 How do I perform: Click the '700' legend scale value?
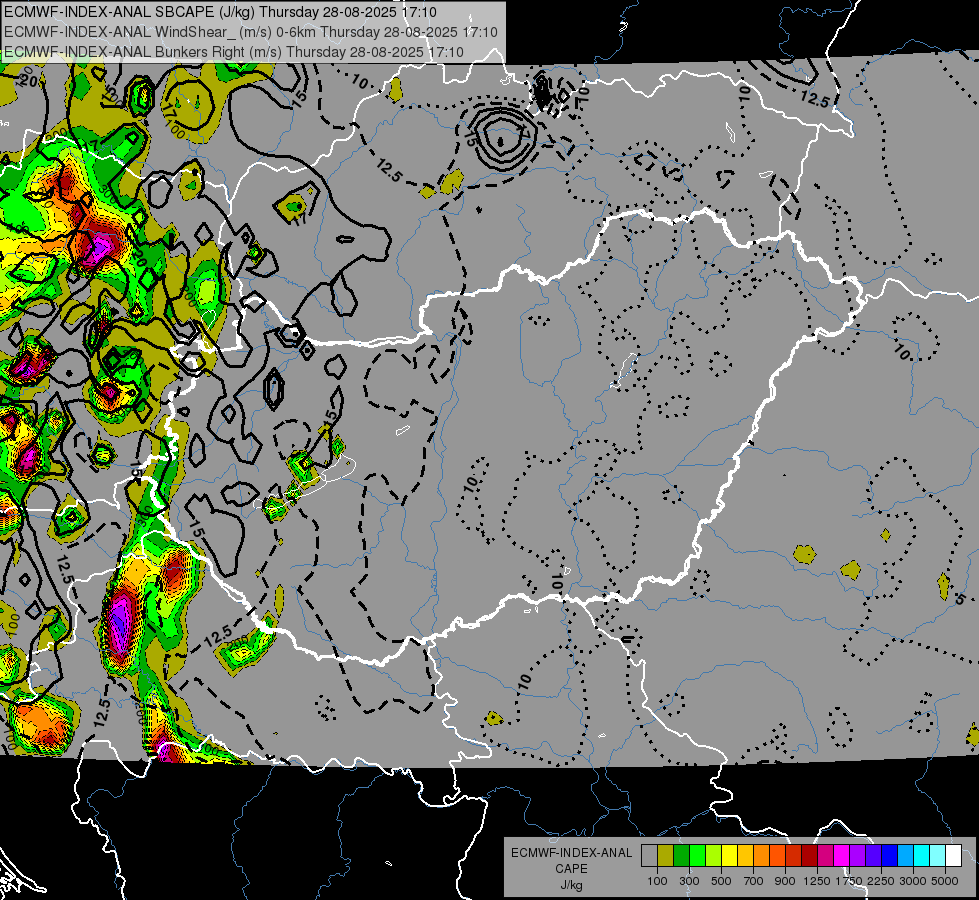click(x=754, y=881)
